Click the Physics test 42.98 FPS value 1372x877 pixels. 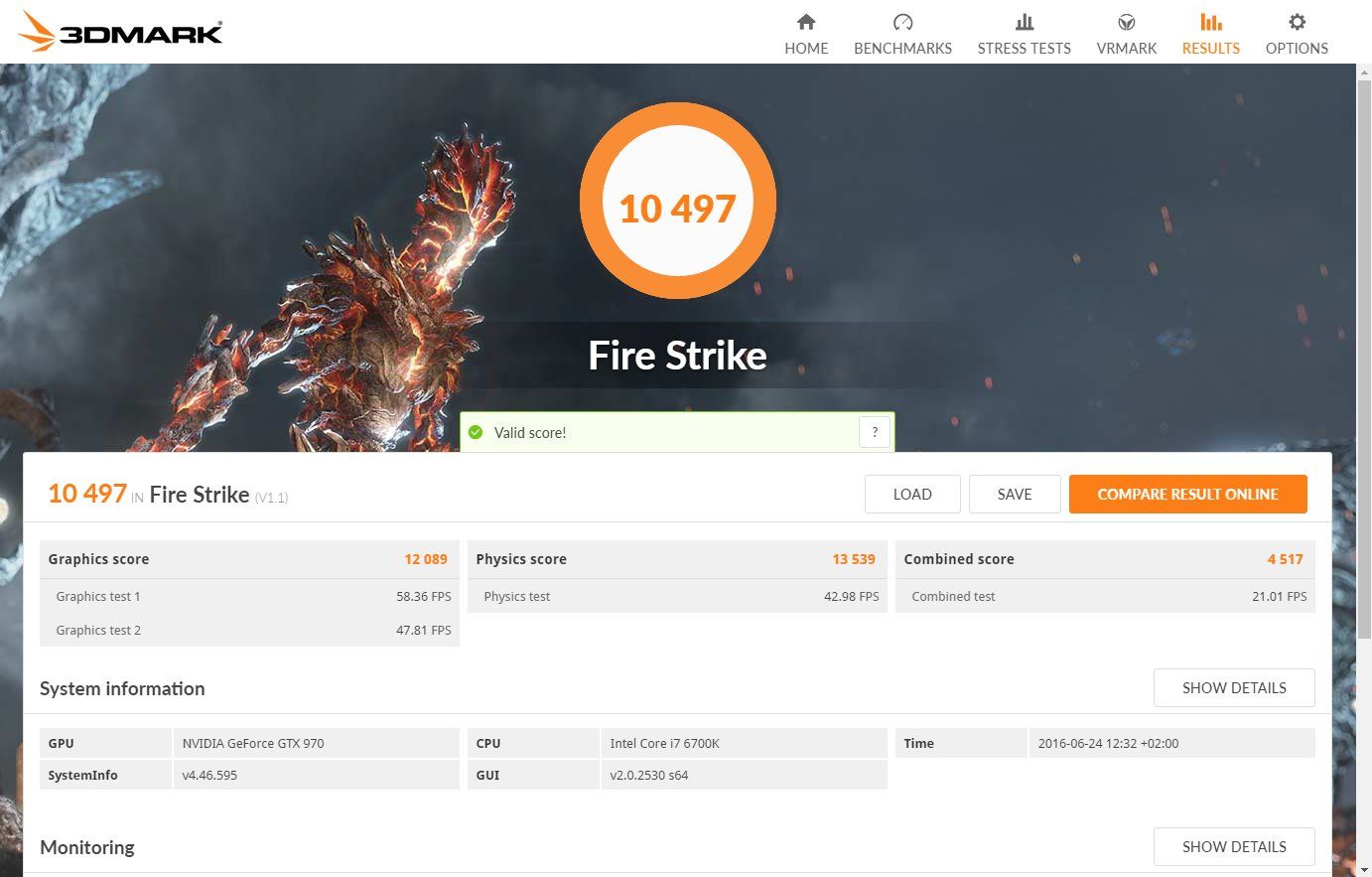pos(852,596)
